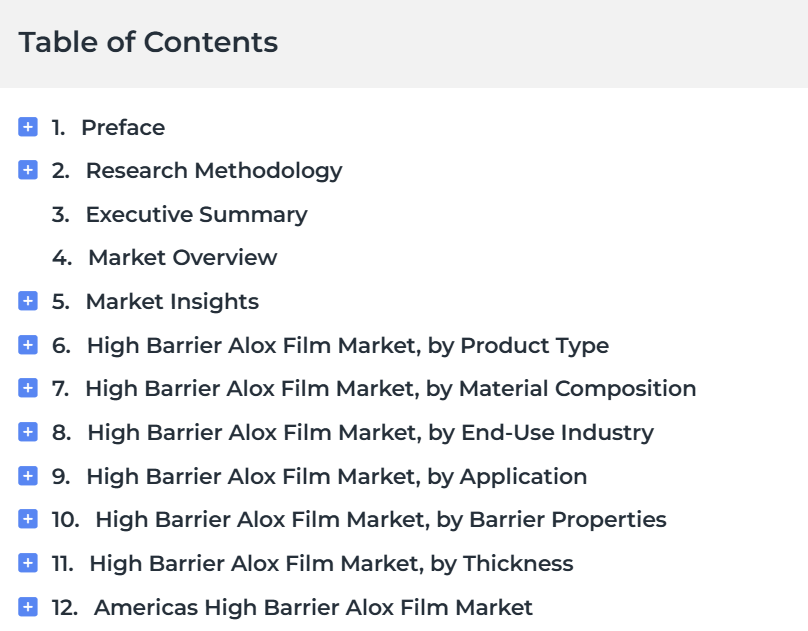The height and width of the screenshot is (631, 808).
Task: Expand the by Barrier Properties plus icon
Action: [x=28, y=519]
